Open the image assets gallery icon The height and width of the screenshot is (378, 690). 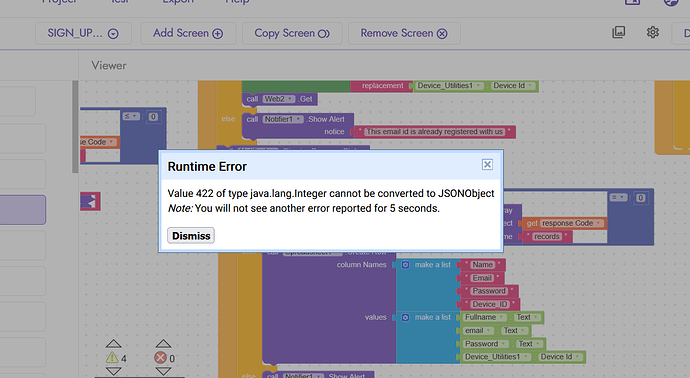click(x=619, y=32)
